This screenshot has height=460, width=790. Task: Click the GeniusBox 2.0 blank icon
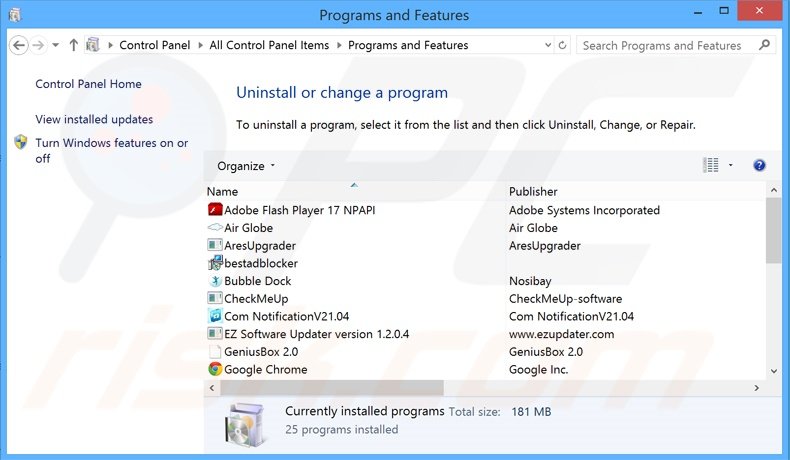click(215, 351)
